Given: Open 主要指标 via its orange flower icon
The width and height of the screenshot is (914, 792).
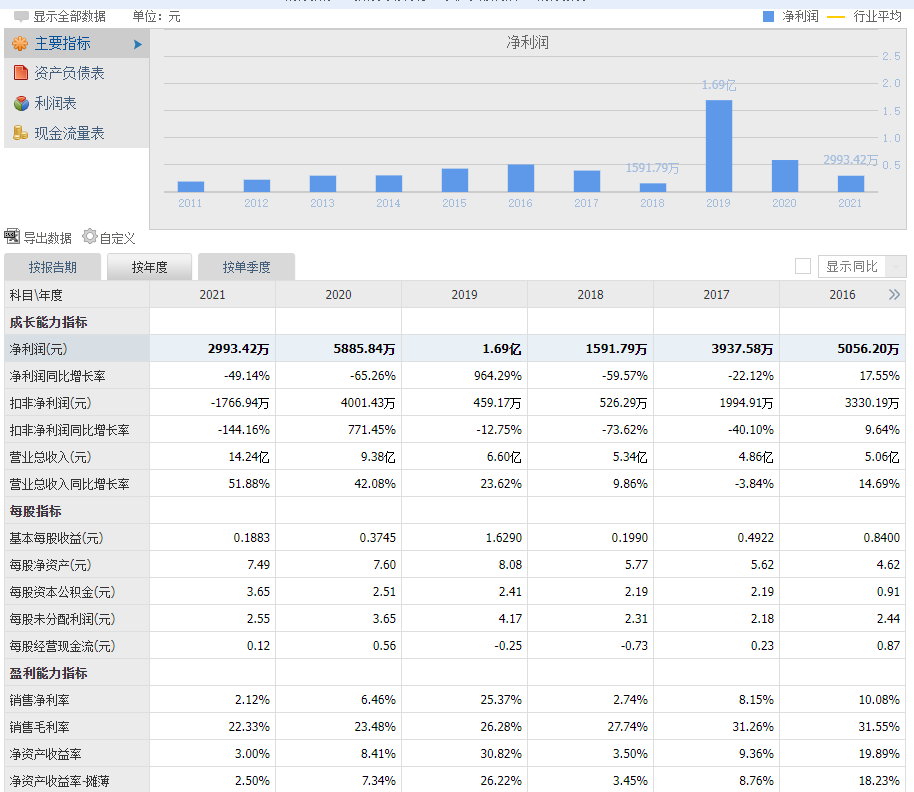Looking at the screenshot, I should 20,43.
